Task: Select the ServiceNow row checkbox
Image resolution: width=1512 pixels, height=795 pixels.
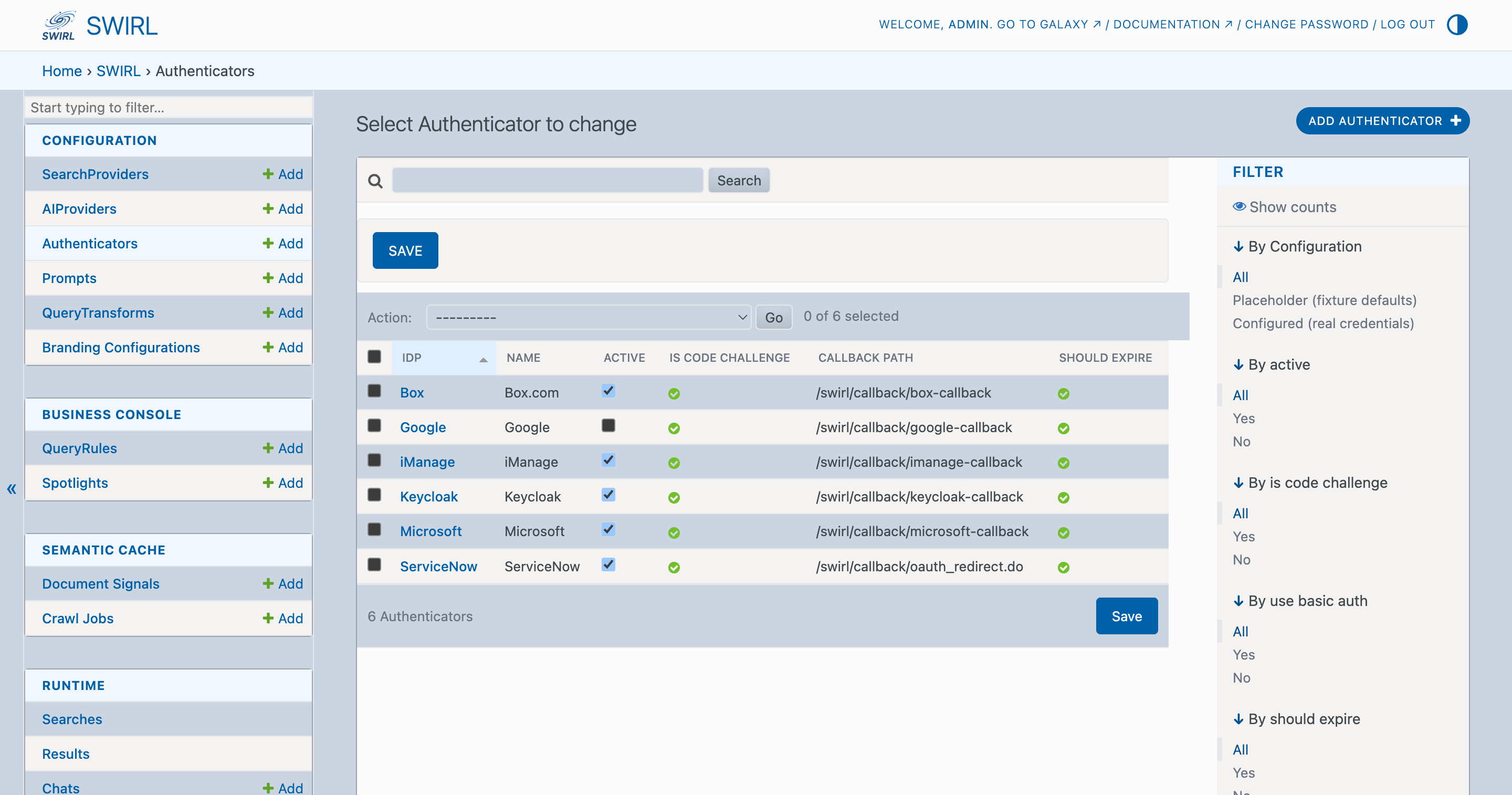Action: (x=374, y=564)
